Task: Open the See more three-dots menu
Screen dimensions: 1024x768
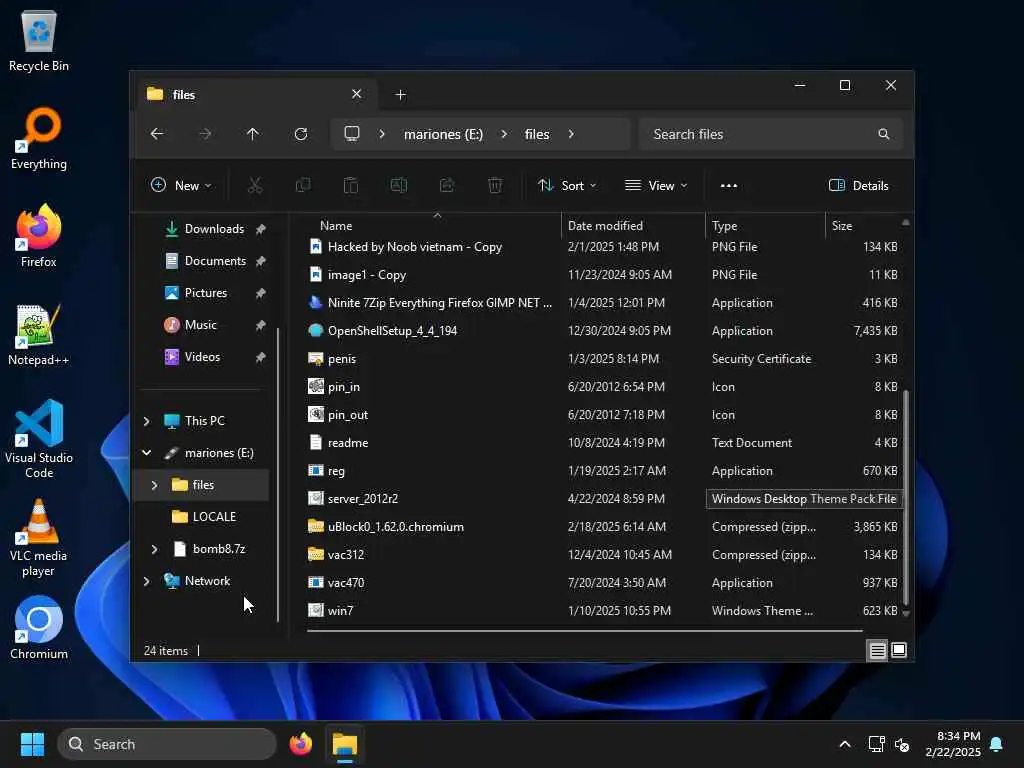Action: (729, 185)
